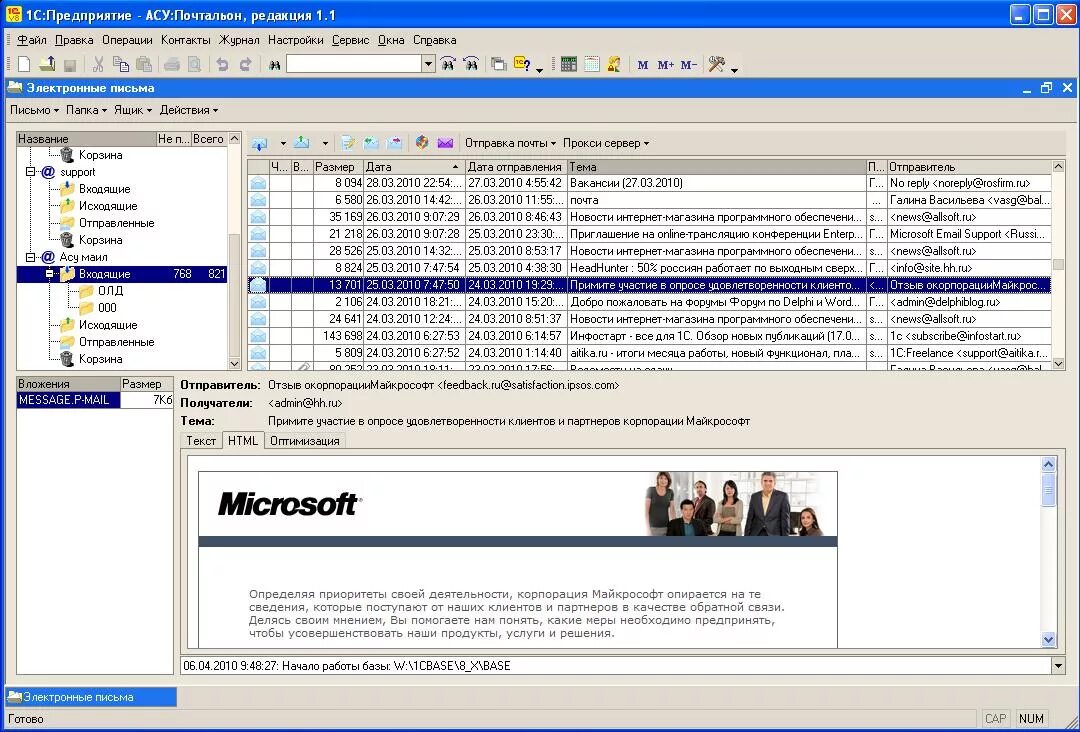The width and height of the screenshot is (1080, 732).
Task: Open the Прокси сервер dropdown
Action: tap(605, 143)
